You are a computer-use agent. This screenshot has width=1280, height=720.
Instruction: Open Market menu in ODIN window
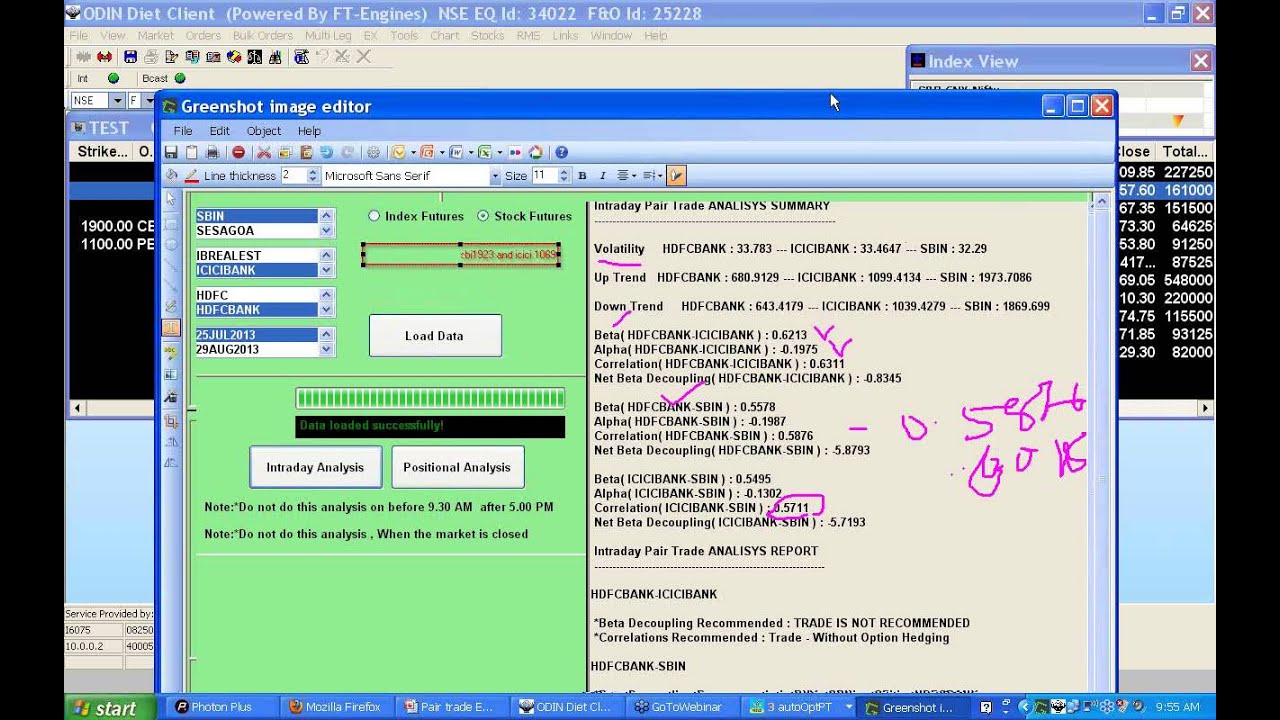coord(156,35)
